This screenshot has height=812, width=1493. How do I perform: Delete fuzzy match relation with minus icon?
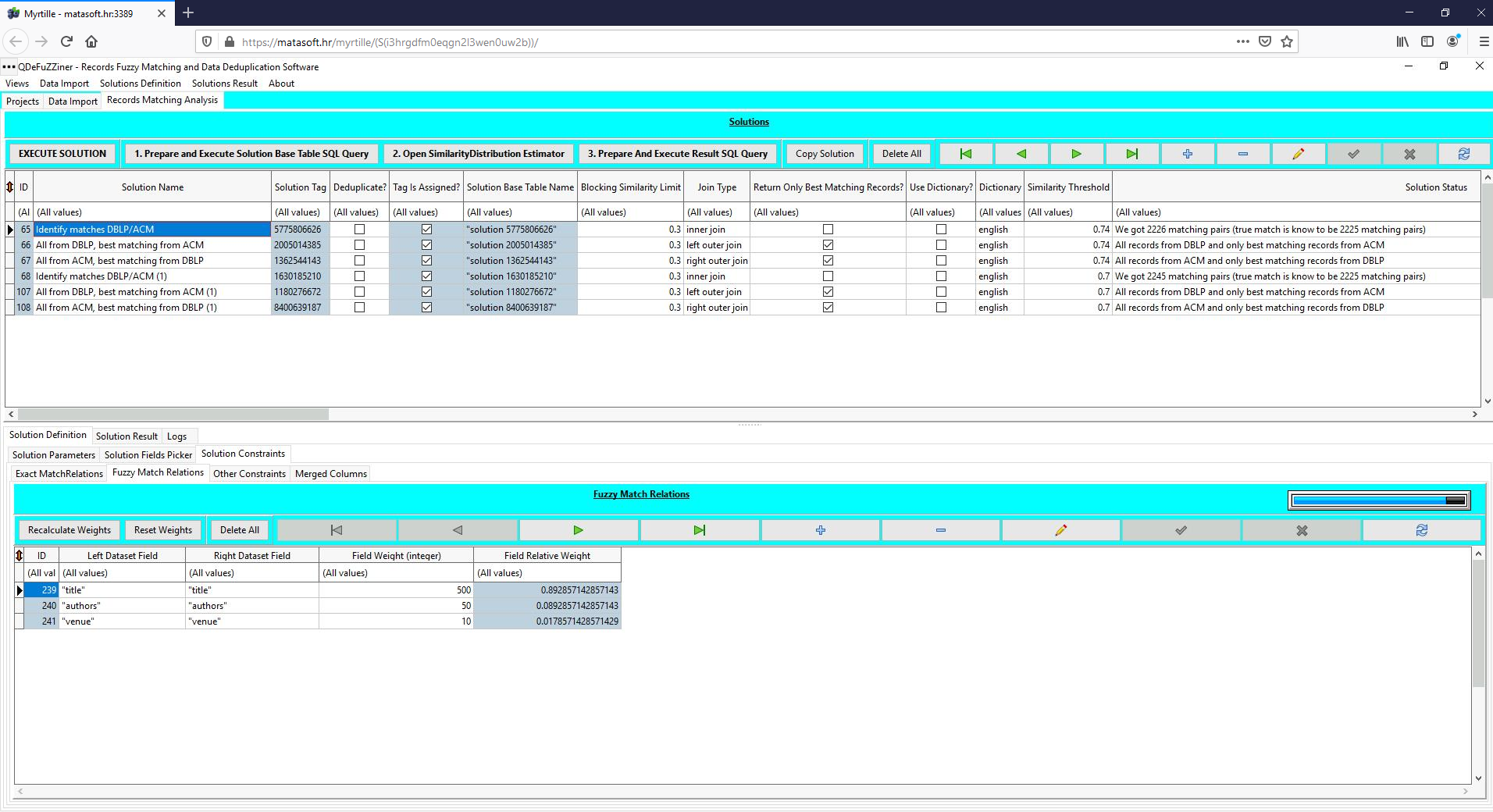coord(940,530)
